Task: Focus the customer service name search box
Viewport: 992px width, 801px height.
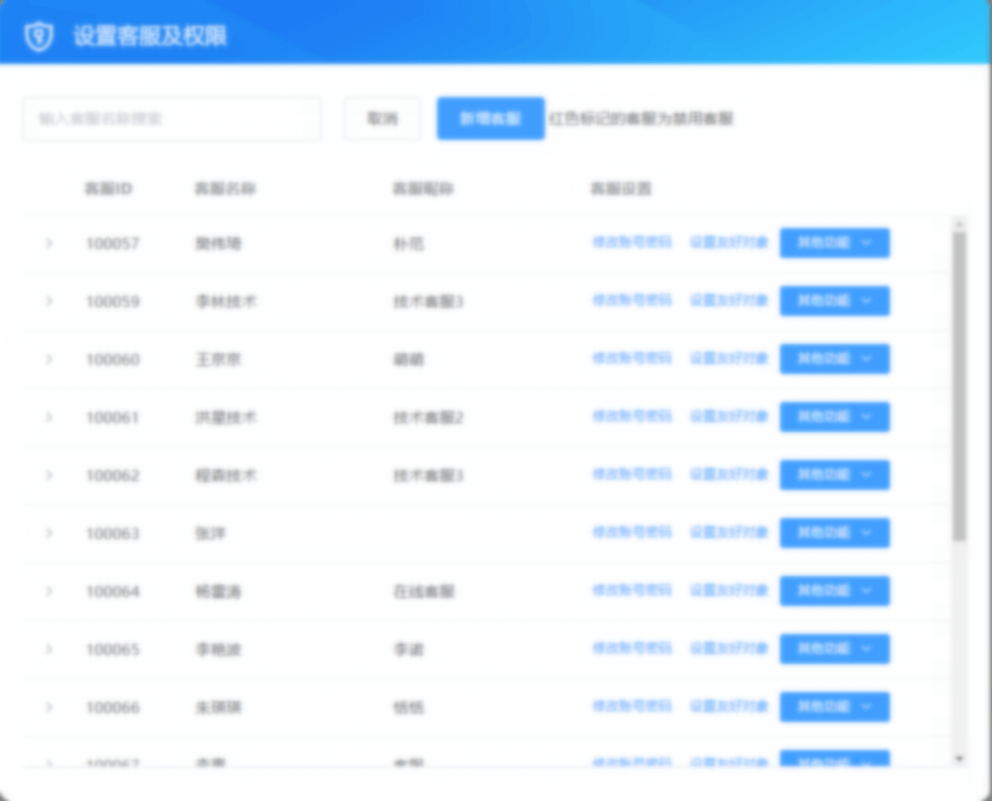Action: [x=172, y=118]
